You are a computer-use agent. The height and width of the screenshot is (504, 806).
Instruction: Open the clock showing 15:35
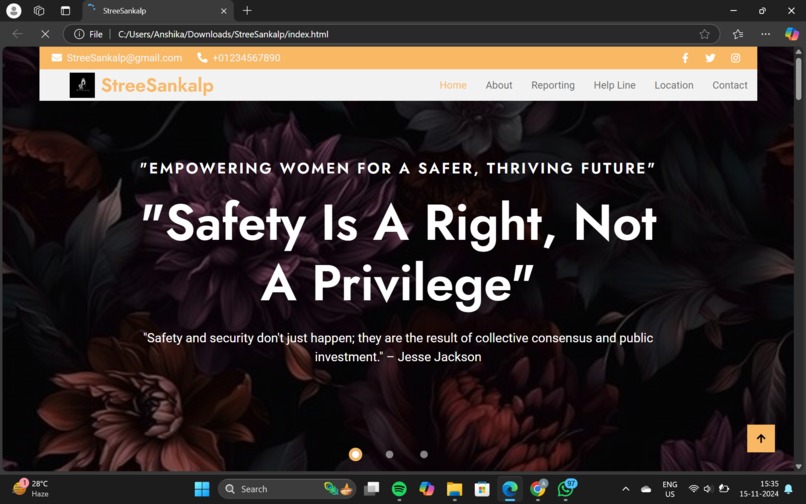coord(759,489)
